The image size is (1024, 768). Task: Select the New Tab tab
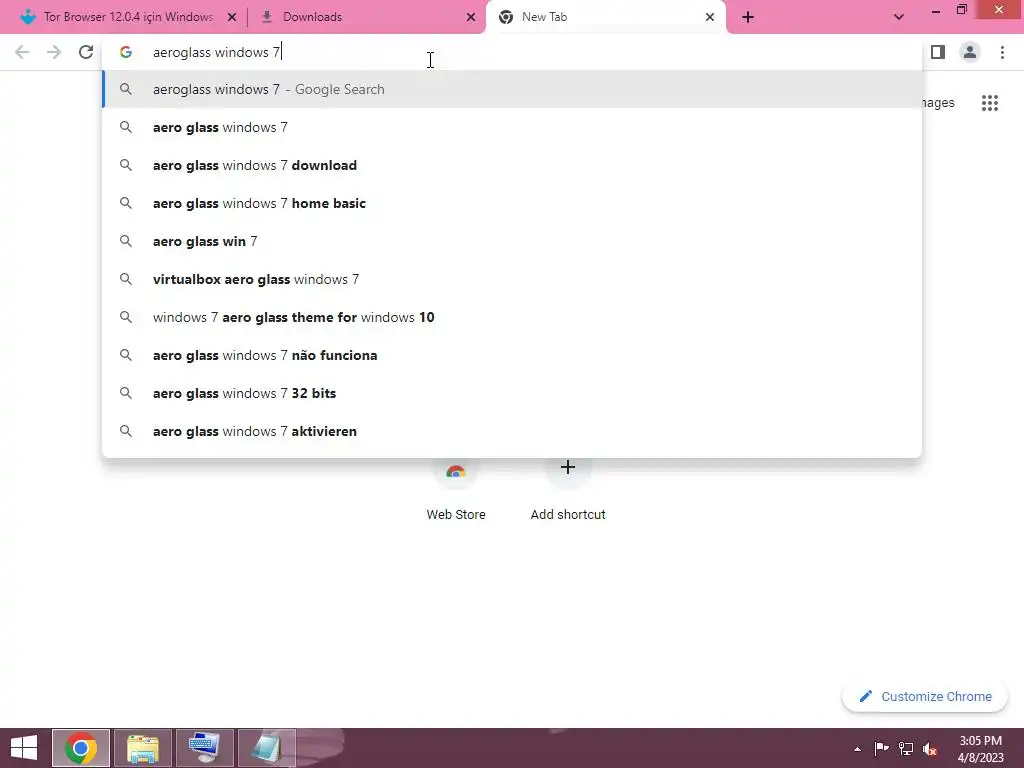pyautogui.click(x=606, y=17)
